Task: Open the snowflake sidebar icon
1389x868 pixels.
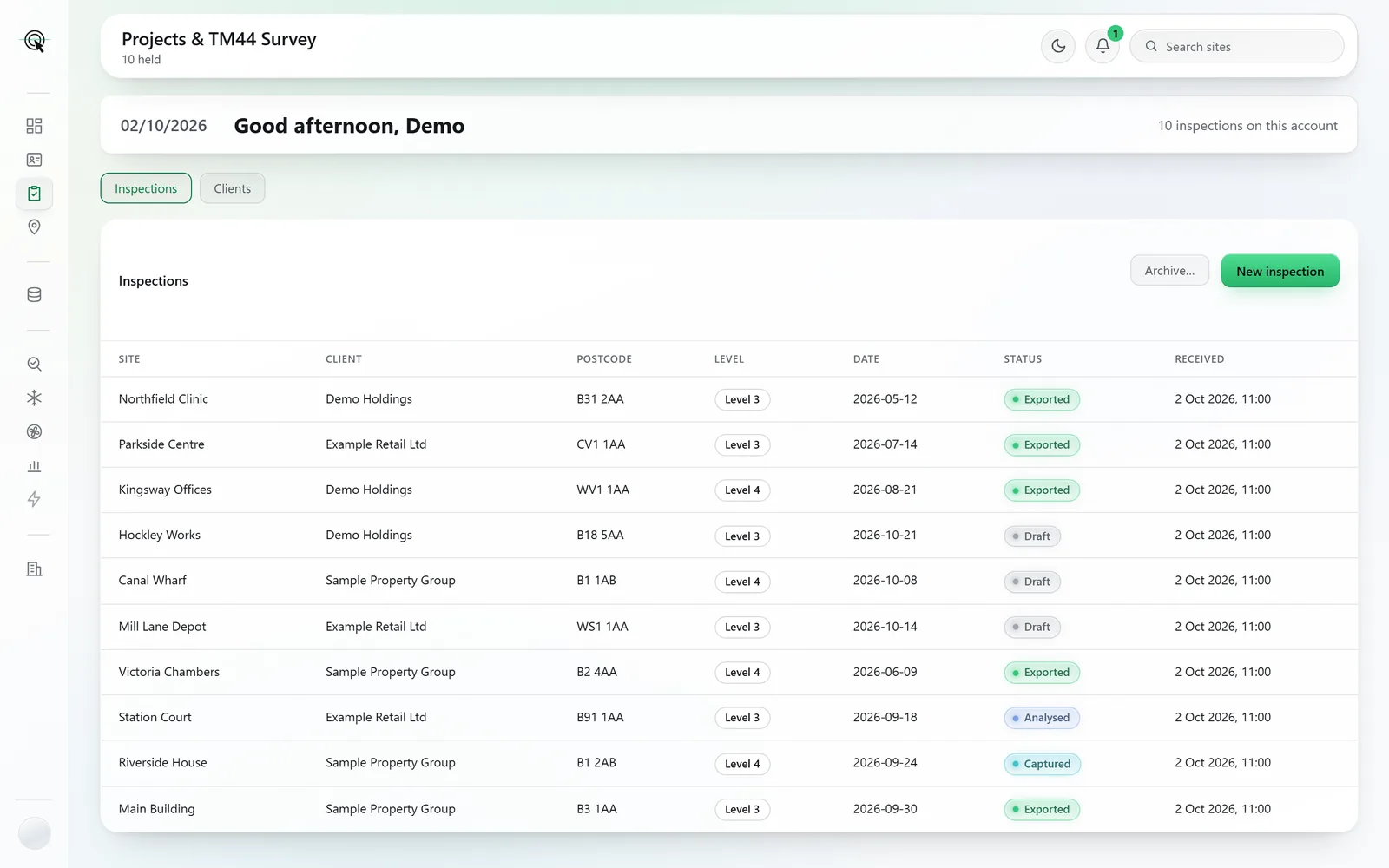Action: tap(34, 398)
